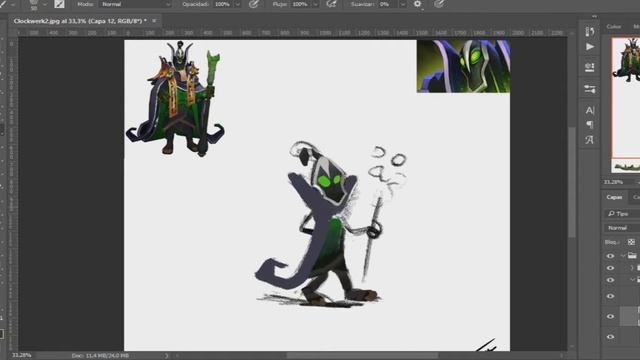This screenshot has height=360, width=640.
Task: Open the brush settings panel icon
Action: tap(60, 4)
